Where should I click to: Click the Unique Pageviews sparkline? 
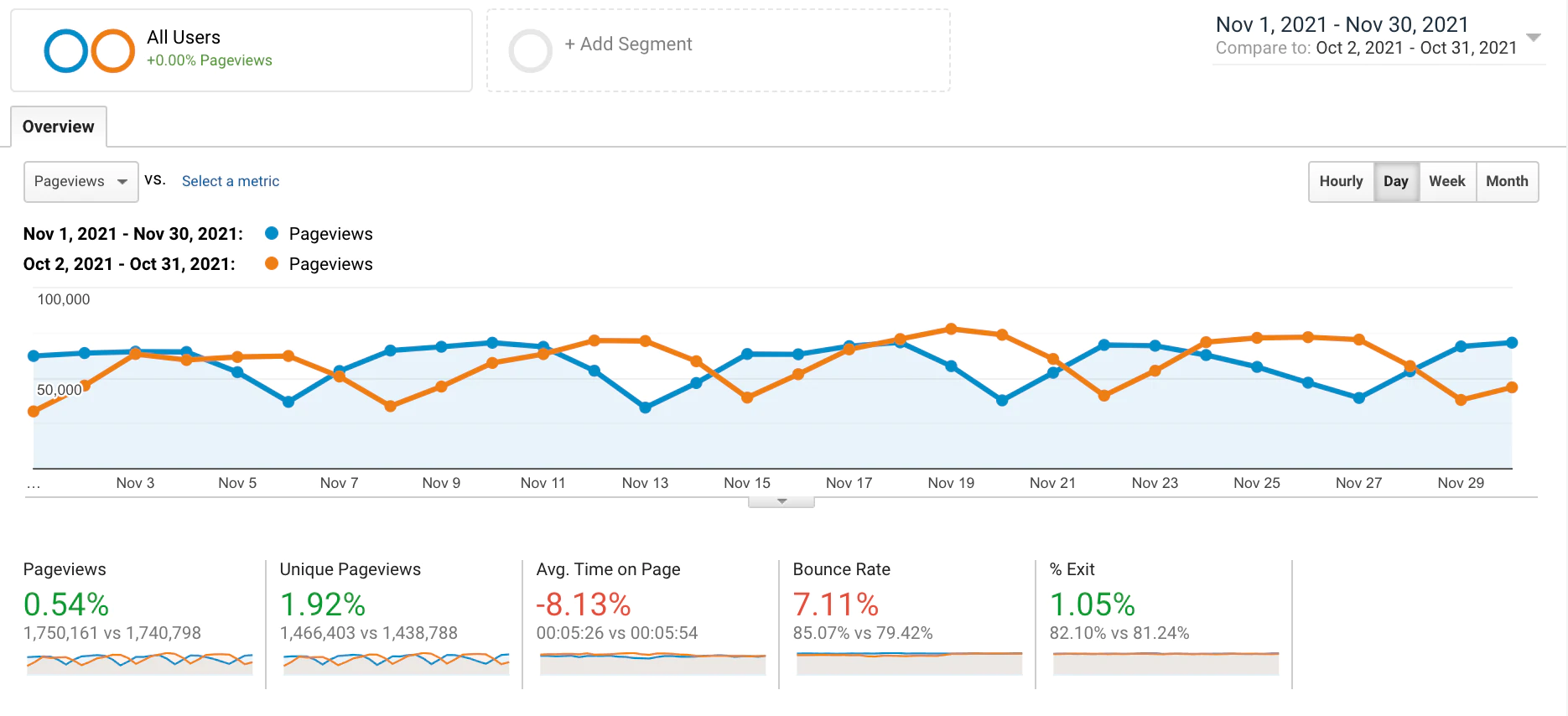point(396,663)
